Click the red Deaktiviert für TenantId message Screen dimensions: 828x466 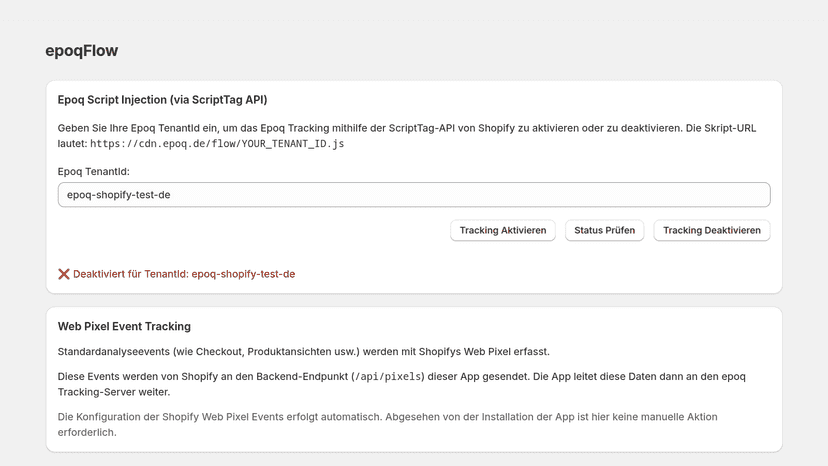click(x=184, y=274)
